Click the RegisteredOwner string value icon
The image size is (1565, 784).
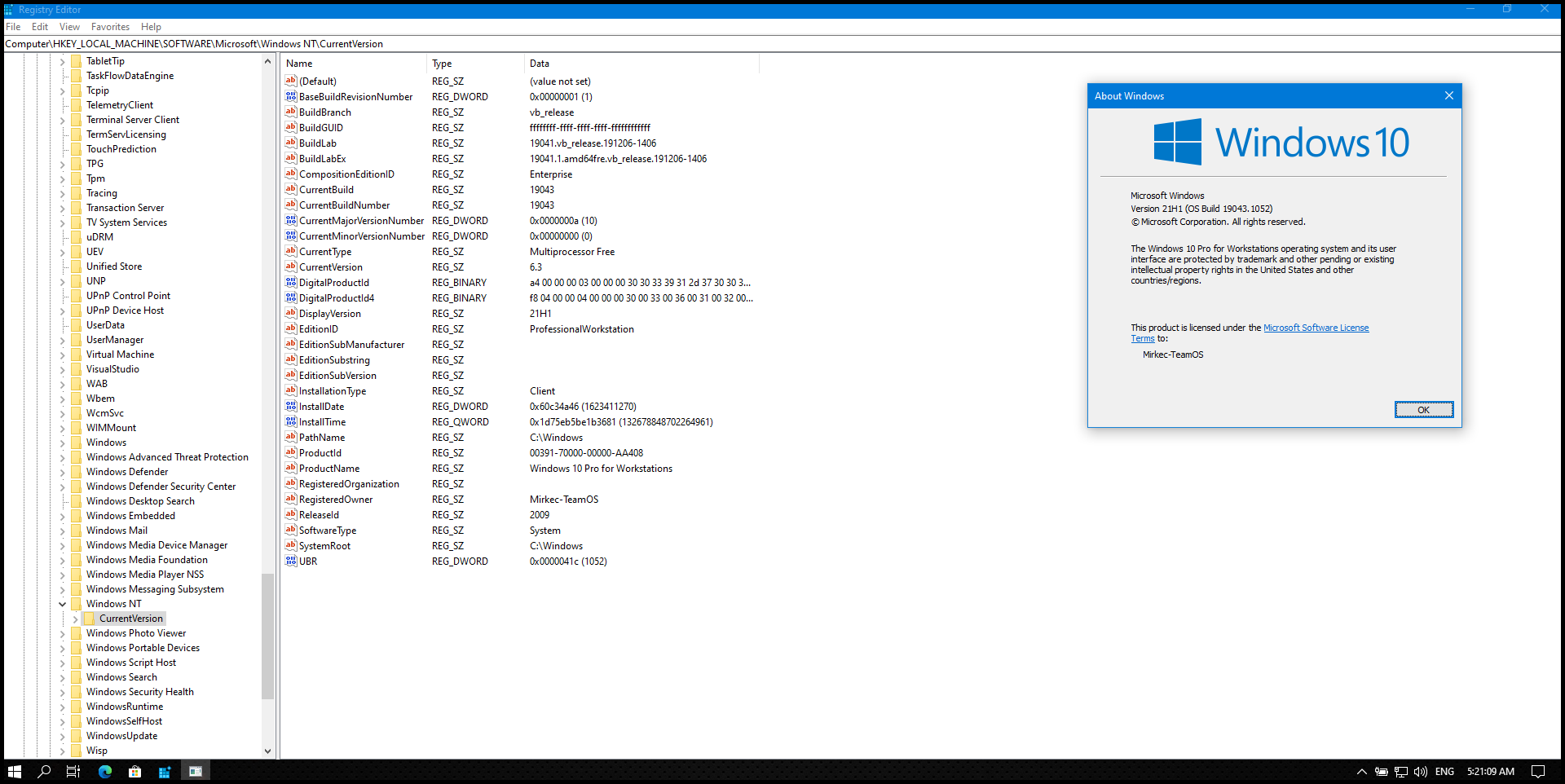pyautogui.click(x=291, y=499)
